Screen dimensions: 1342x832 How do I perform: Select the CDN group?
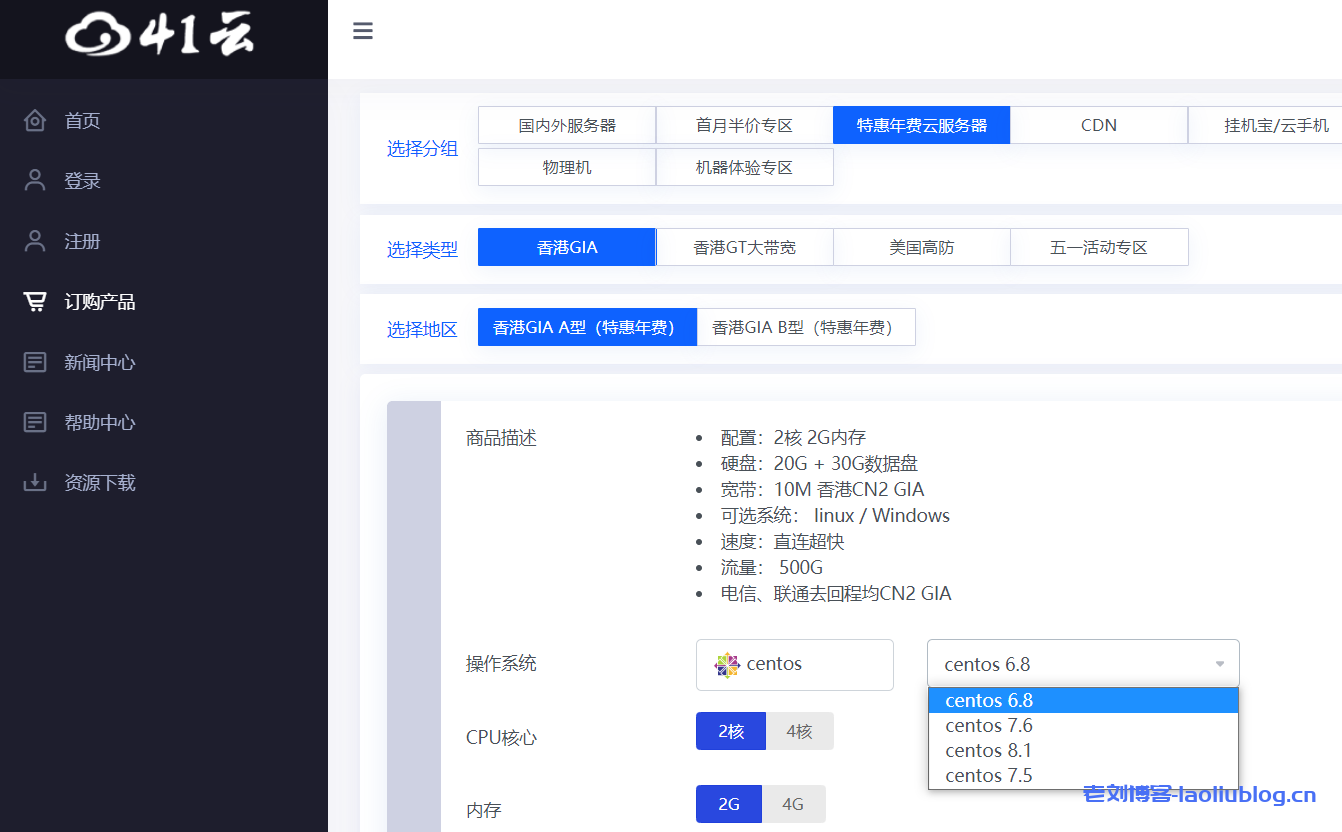coord(1099,125)
